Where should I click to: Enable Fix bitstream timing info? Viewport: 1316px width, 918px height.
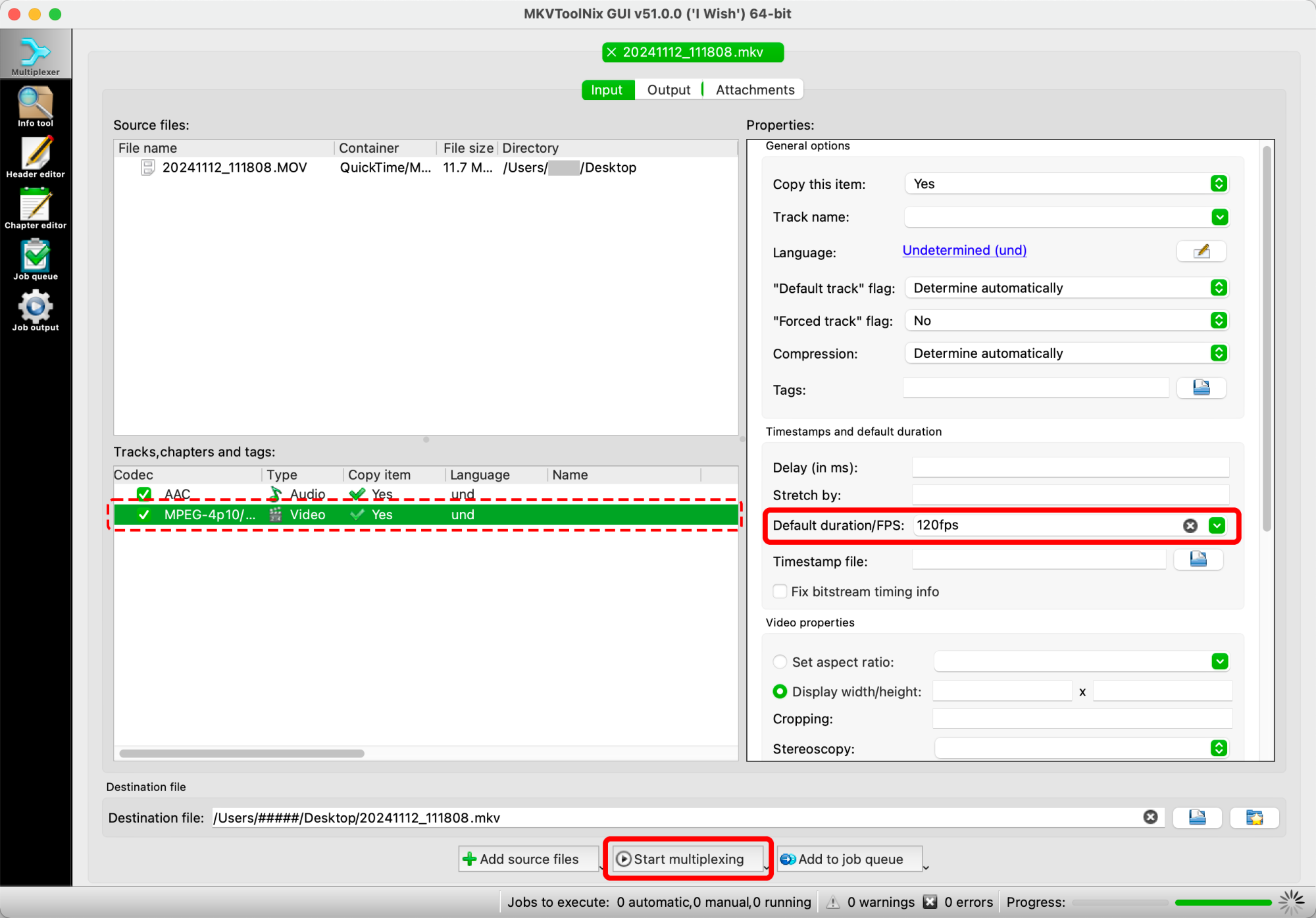tap(780, 591)
